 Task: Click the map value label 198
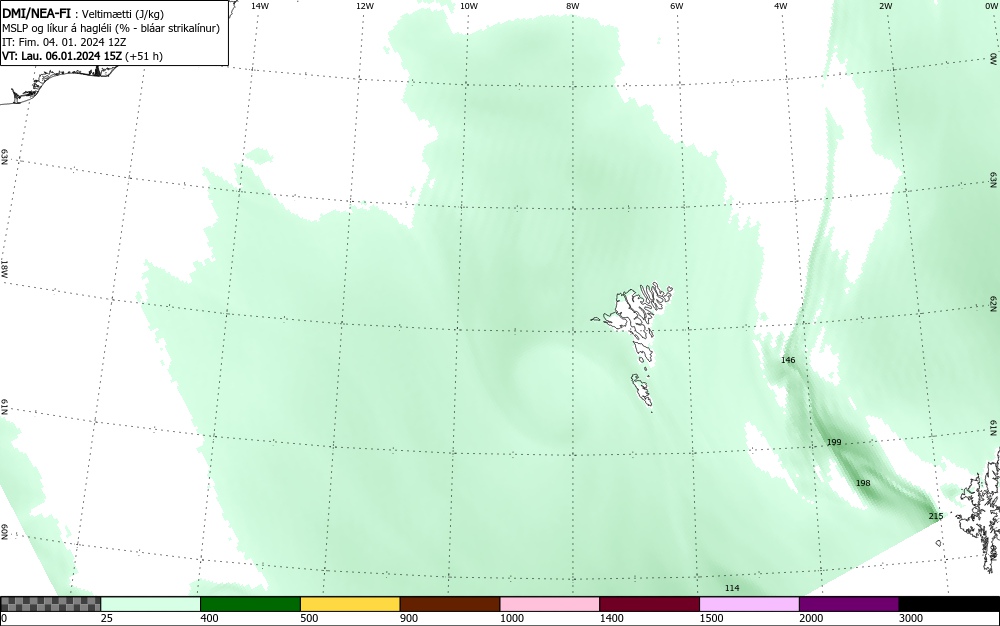click(x=863, y=483)
